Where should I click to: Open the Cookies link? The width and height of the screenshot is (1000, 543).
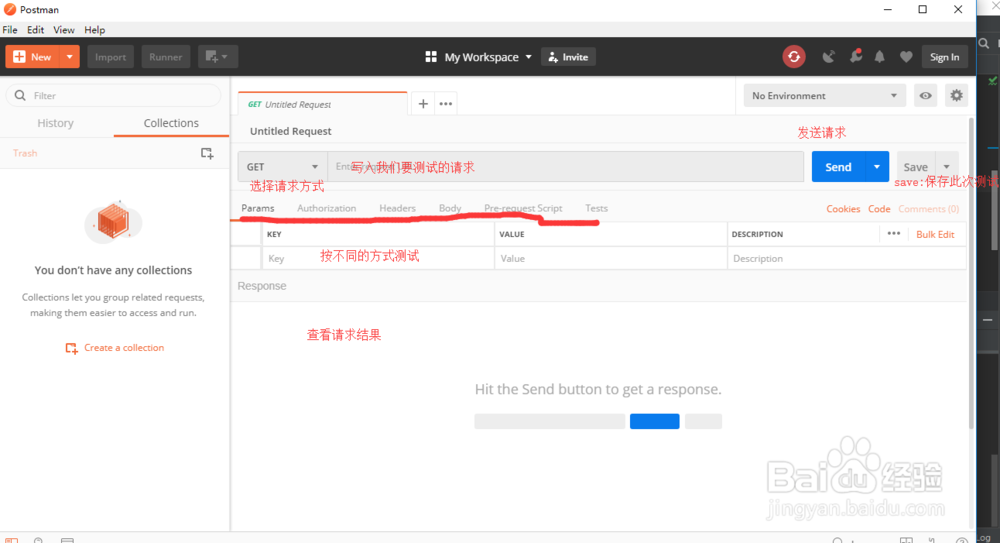(843, 209)
